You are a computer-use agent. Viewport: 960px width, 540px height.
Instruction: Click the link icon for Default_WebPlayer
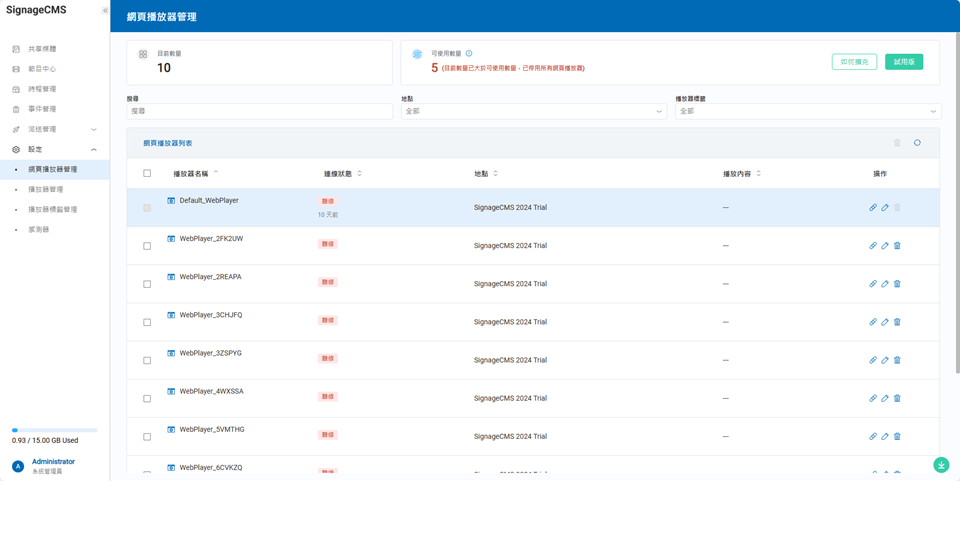coord(873,208)
